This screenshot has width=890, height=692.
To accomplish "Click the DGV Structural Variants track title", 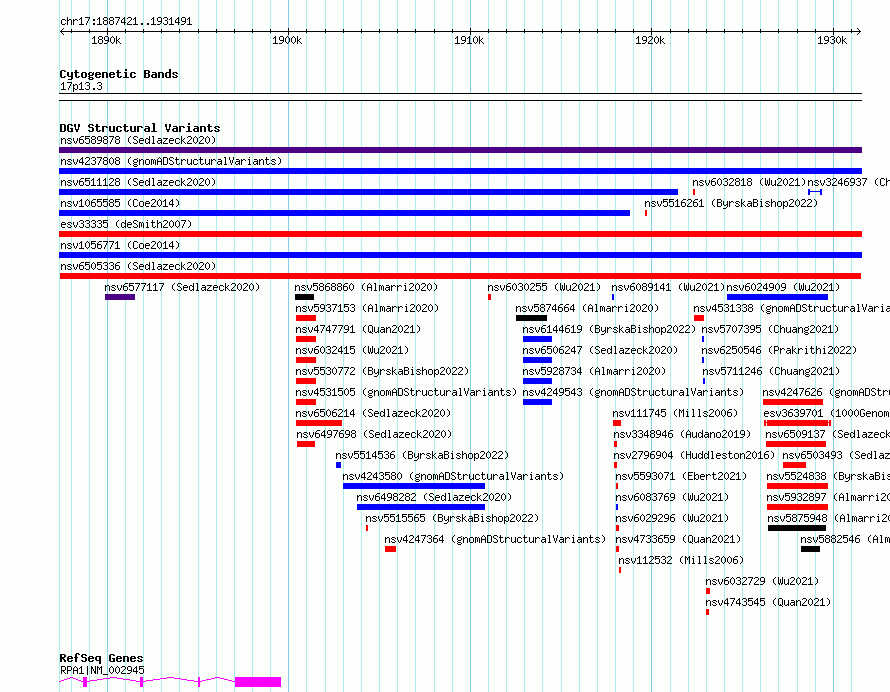I will point(140,128).
